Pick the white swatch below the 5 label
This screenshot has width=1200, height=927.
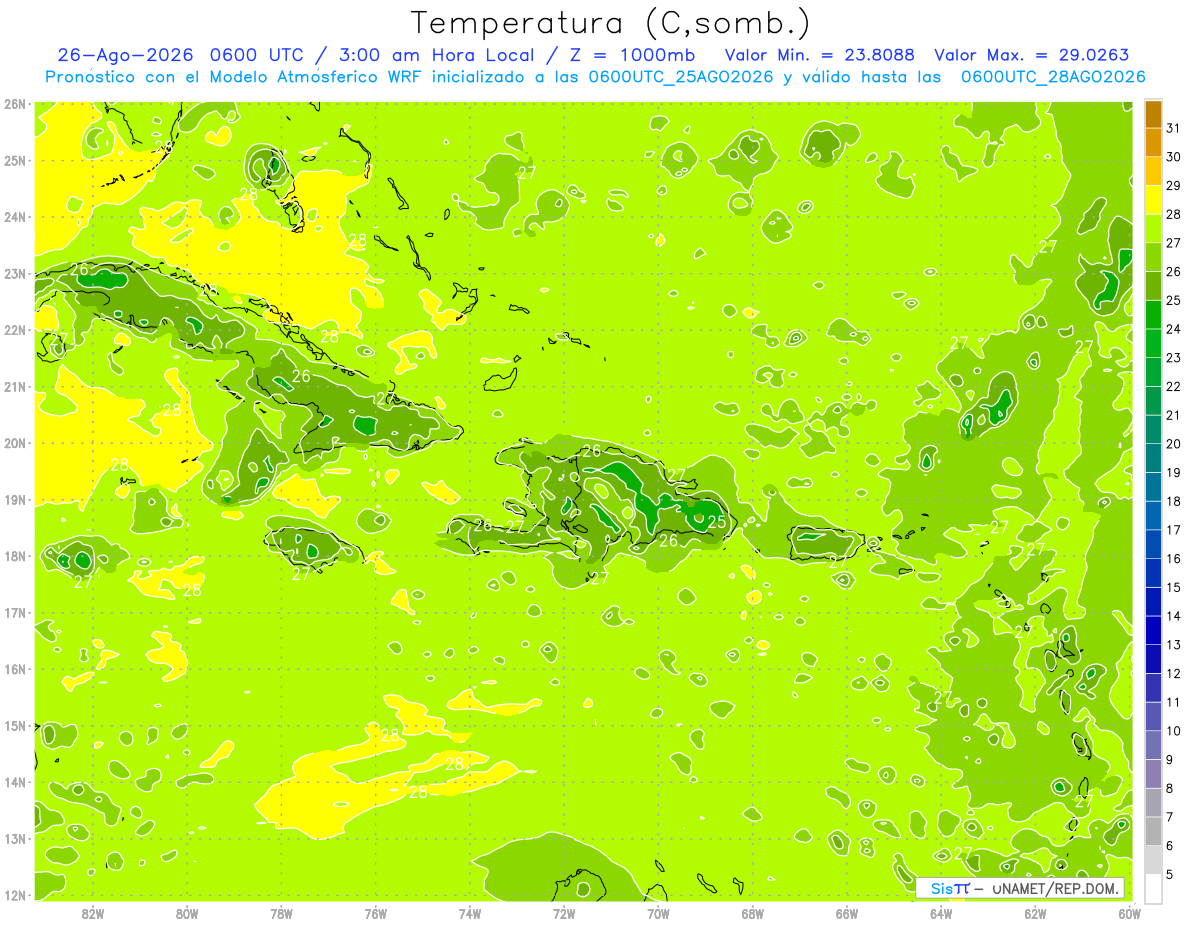coord(1153,888)
